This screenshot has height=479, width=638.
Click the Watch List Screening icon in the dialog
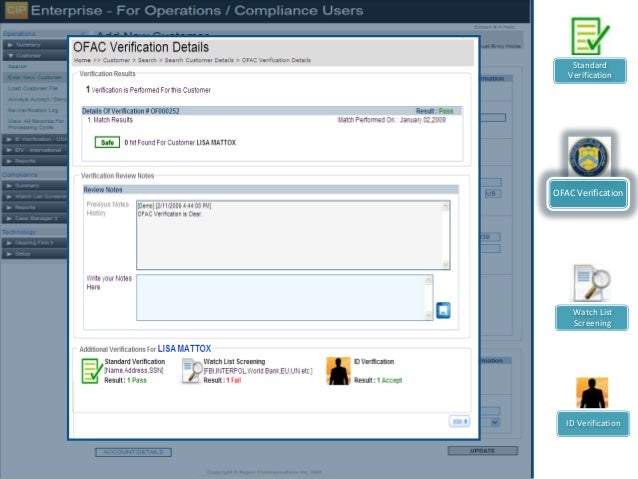[192, 371]
